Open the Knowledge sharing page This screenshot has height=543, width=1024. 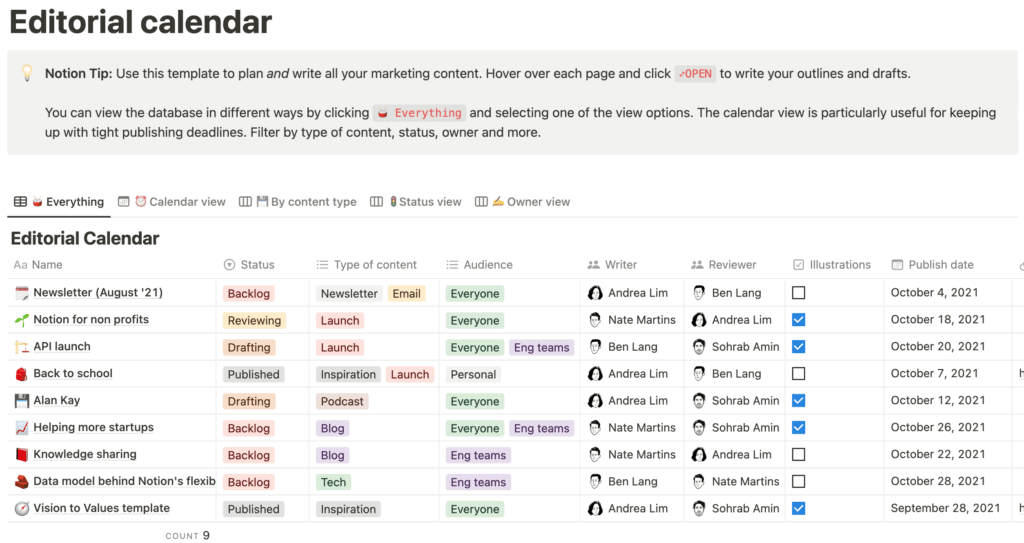[85, 454]
